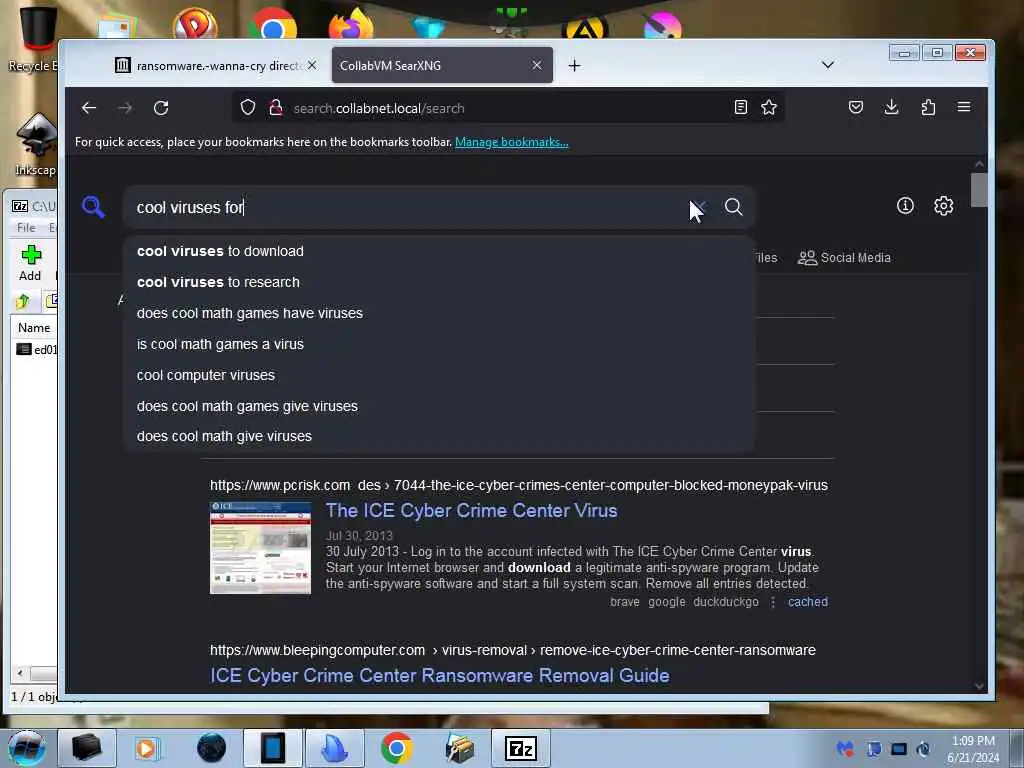This screenshot has width=1024, height=768.
Task: Open the Extensions puzzle icon
Action: 928,107
